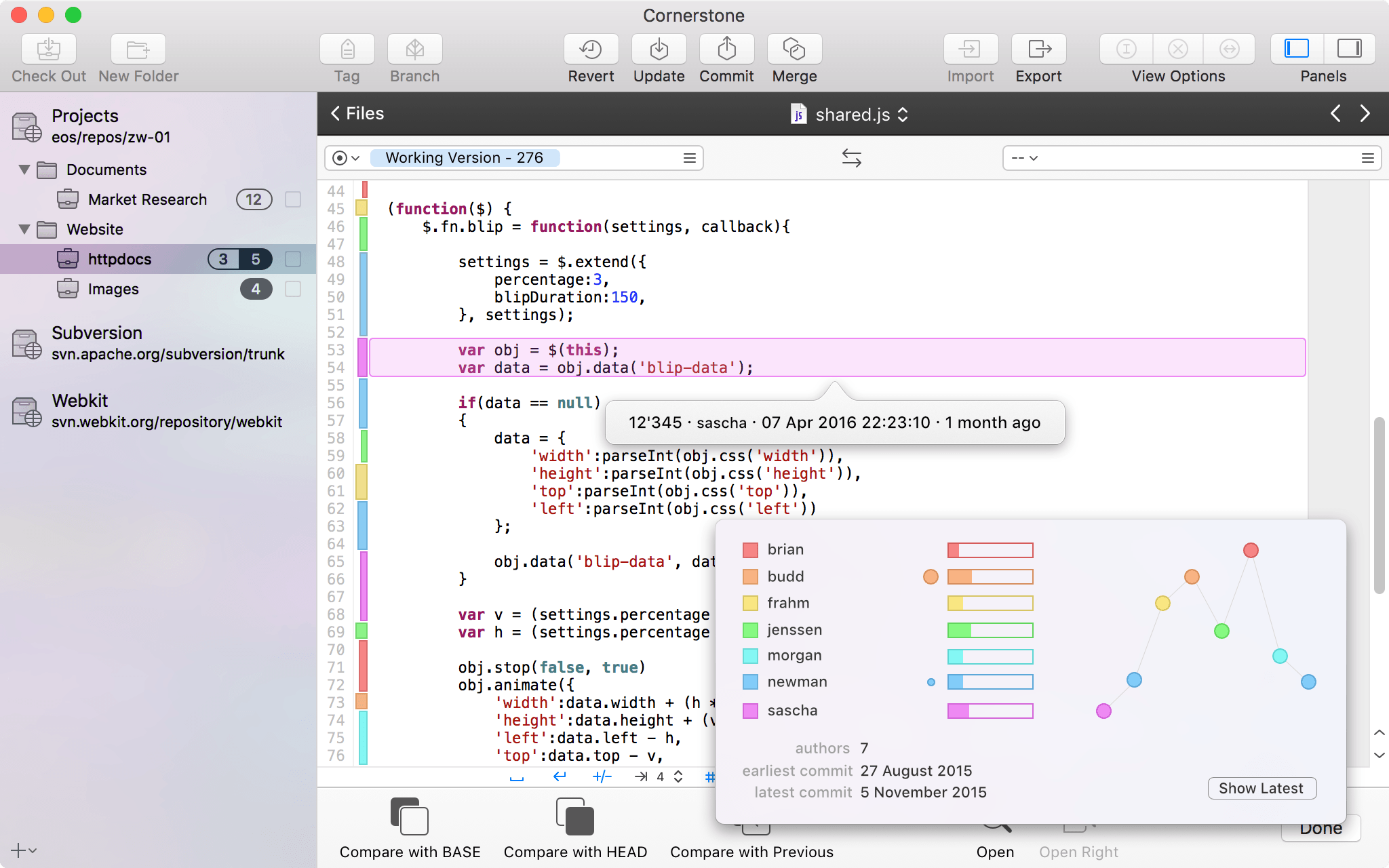Check the httpdocs working copy checkbox
Screen dimensions: 1389x868
[292, 258]
